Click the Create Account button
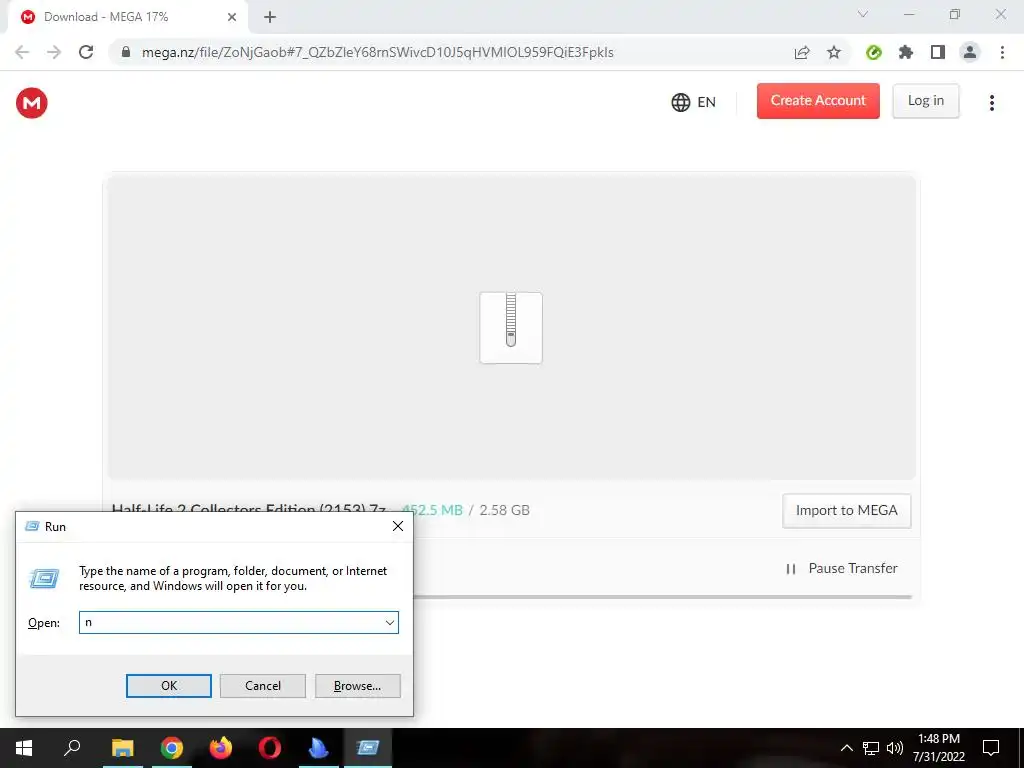 click(818, 101)
